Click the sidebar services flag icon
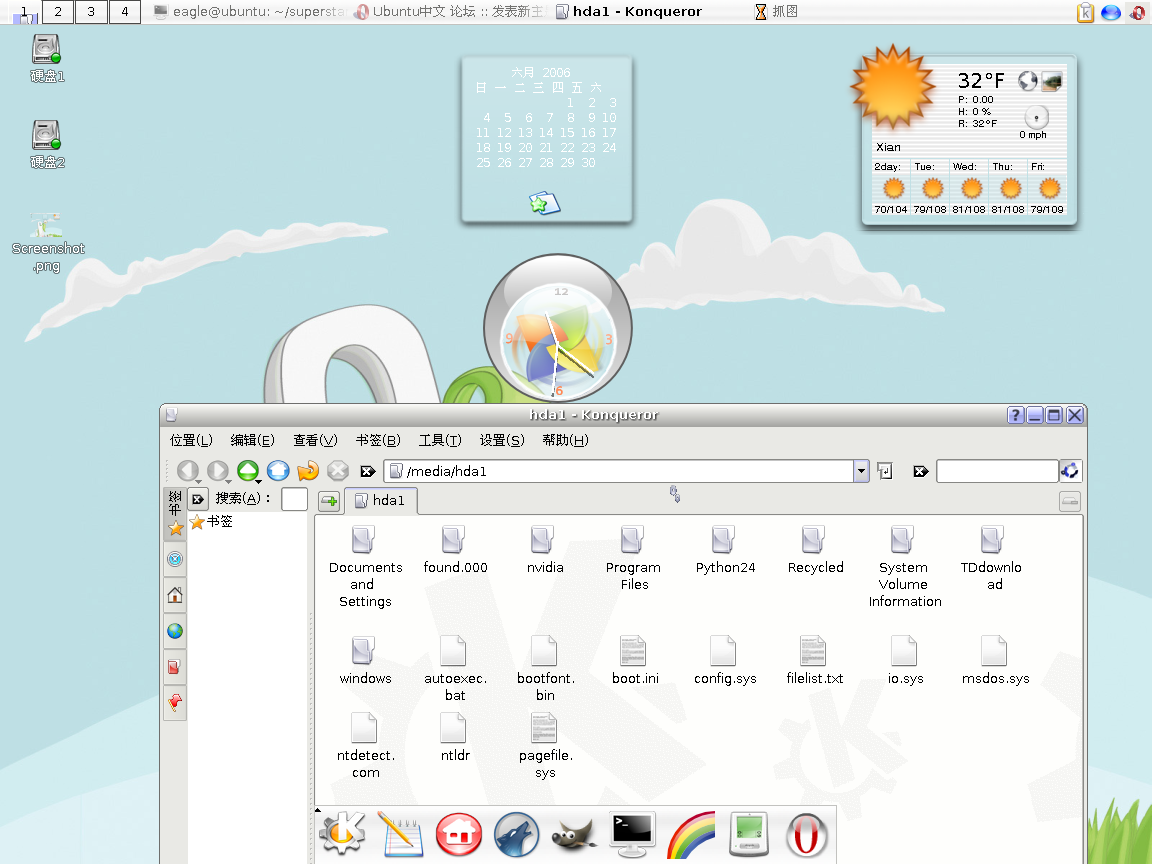 175,703
